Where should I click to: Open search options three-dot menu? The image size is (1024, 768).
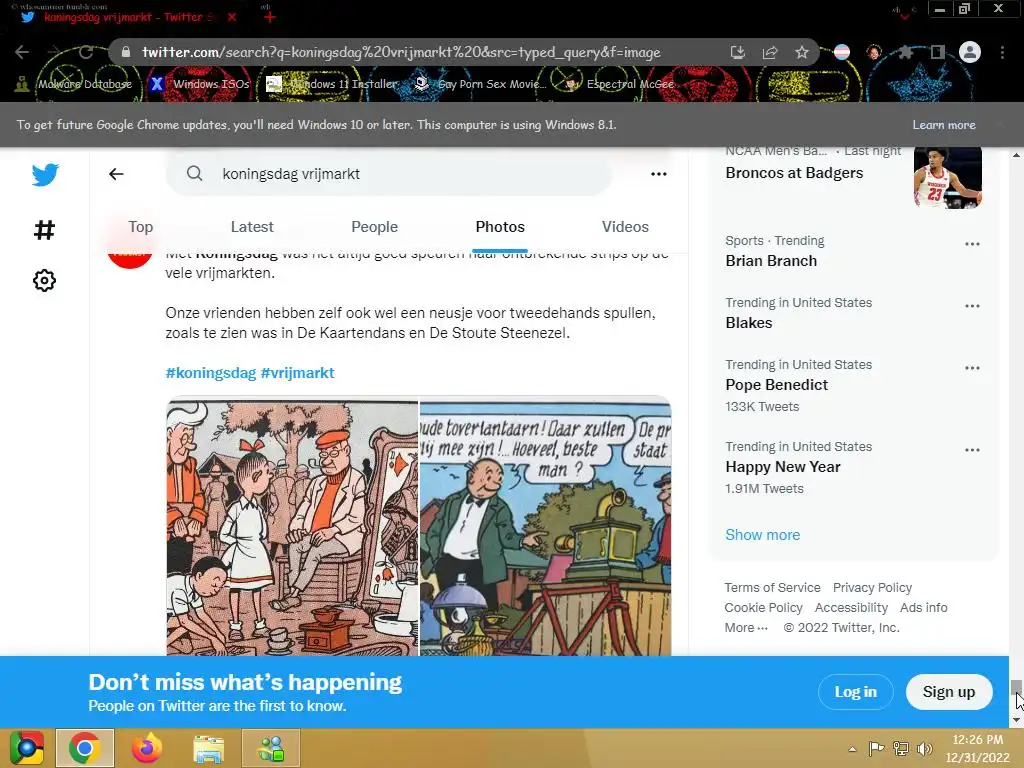pyautogui.click(x=658, y=174)
